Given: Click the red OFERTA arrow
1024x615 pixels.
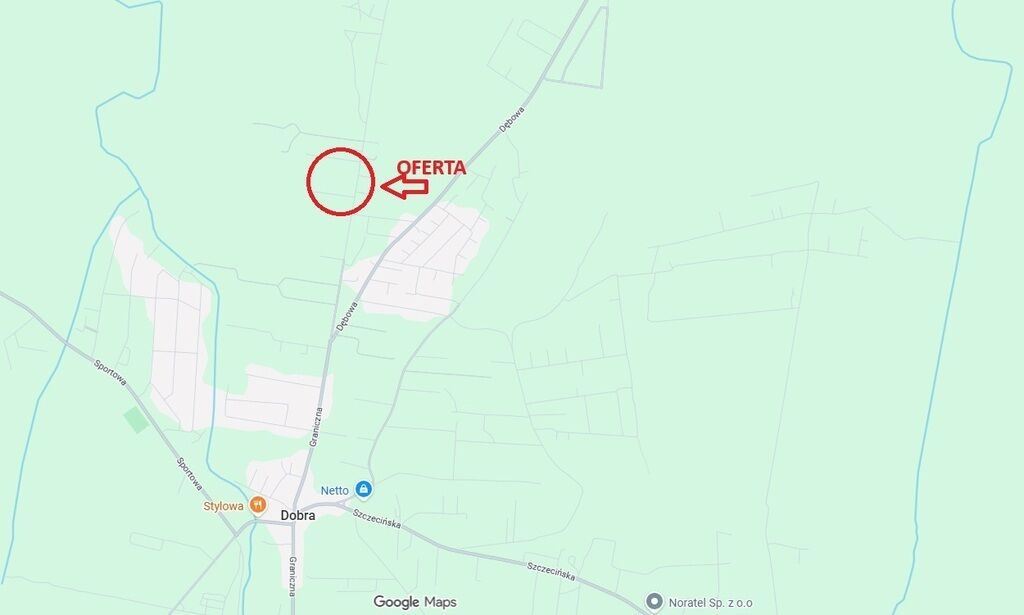Looking at the screenshot, I should pos(404,187).
